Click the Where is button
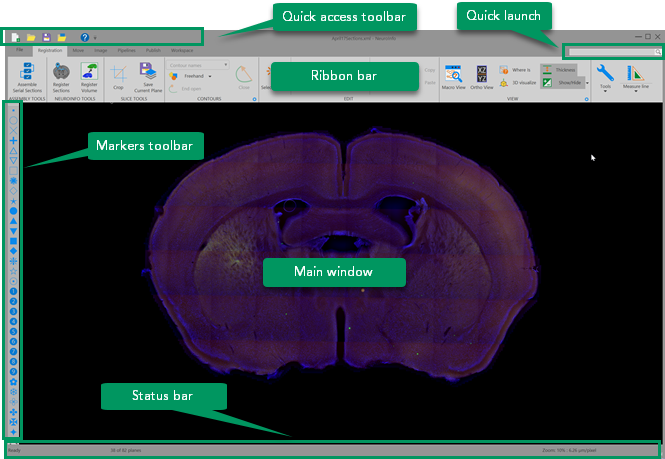 [x=516, y=70]
